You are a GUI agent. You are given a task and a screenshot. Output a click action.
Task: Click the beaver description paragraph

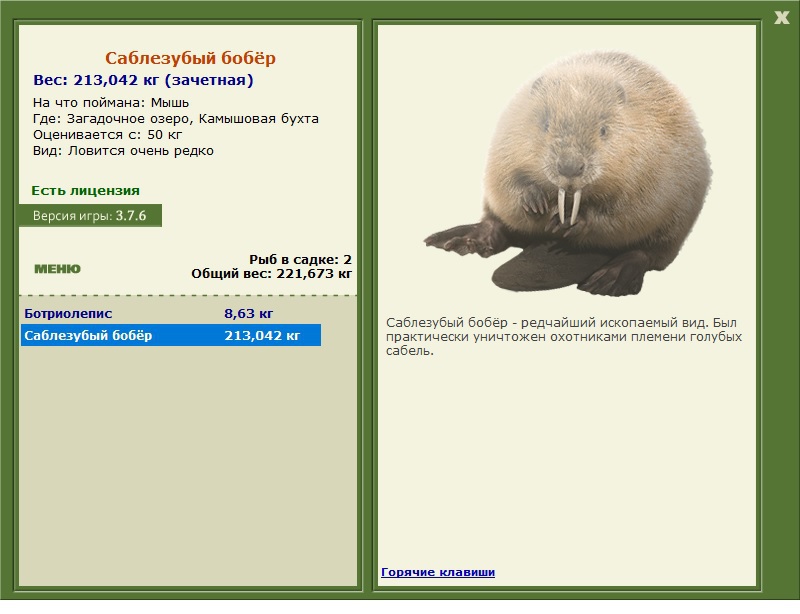coord(564,337)
